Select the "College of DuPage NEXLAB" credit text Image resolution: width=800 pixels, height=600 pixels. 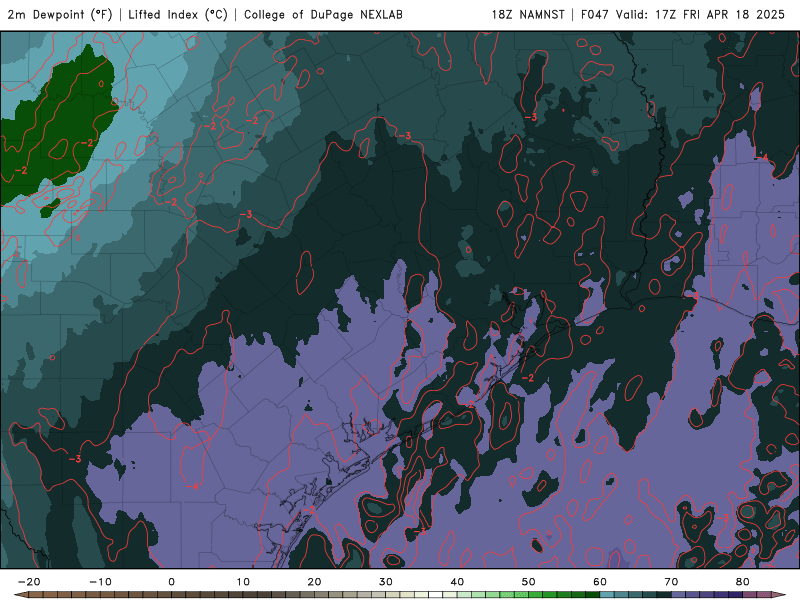[323, 15]
